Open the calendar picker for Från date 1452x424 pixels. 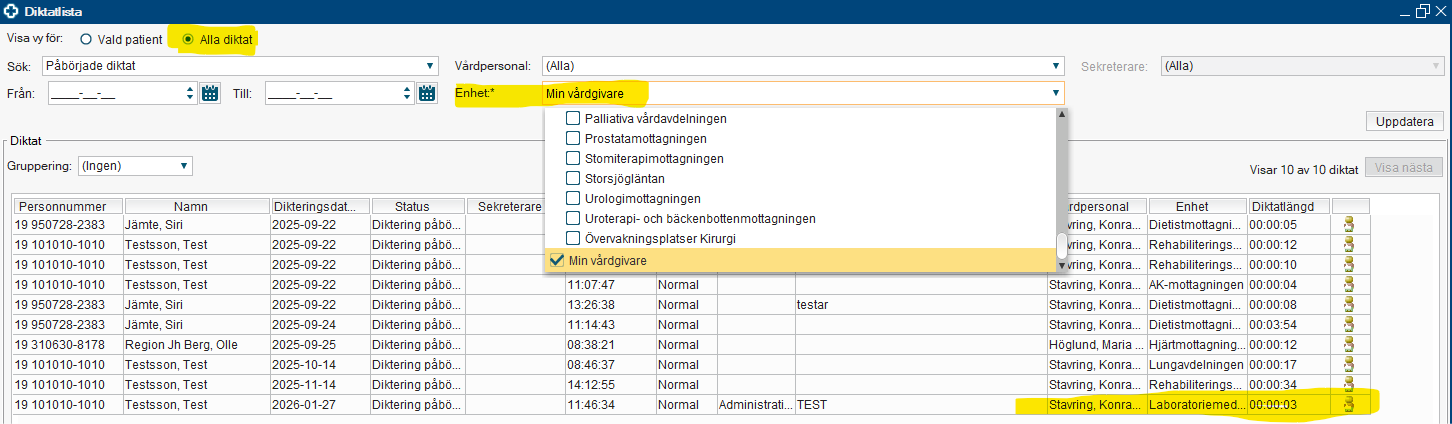click(x=210, y=94)
